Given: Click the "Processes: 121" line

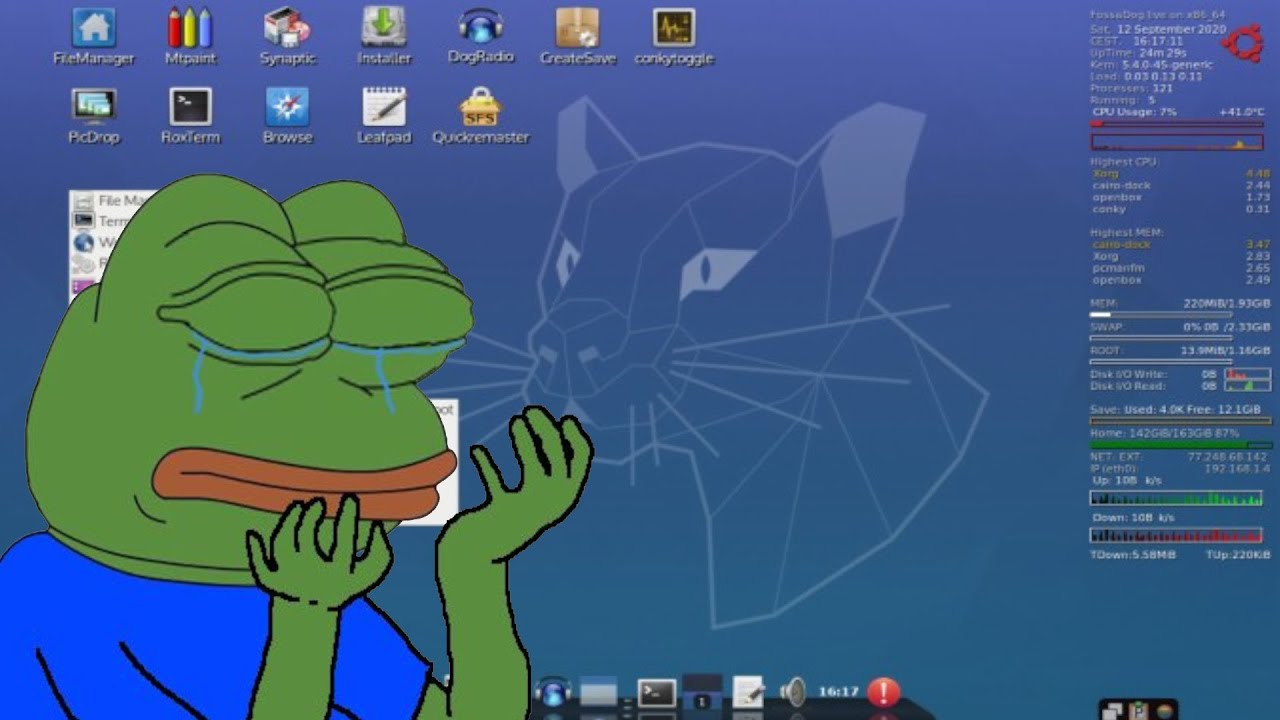Looking at the screenshot, I should pyautogui.click(x=1131, y=89).
